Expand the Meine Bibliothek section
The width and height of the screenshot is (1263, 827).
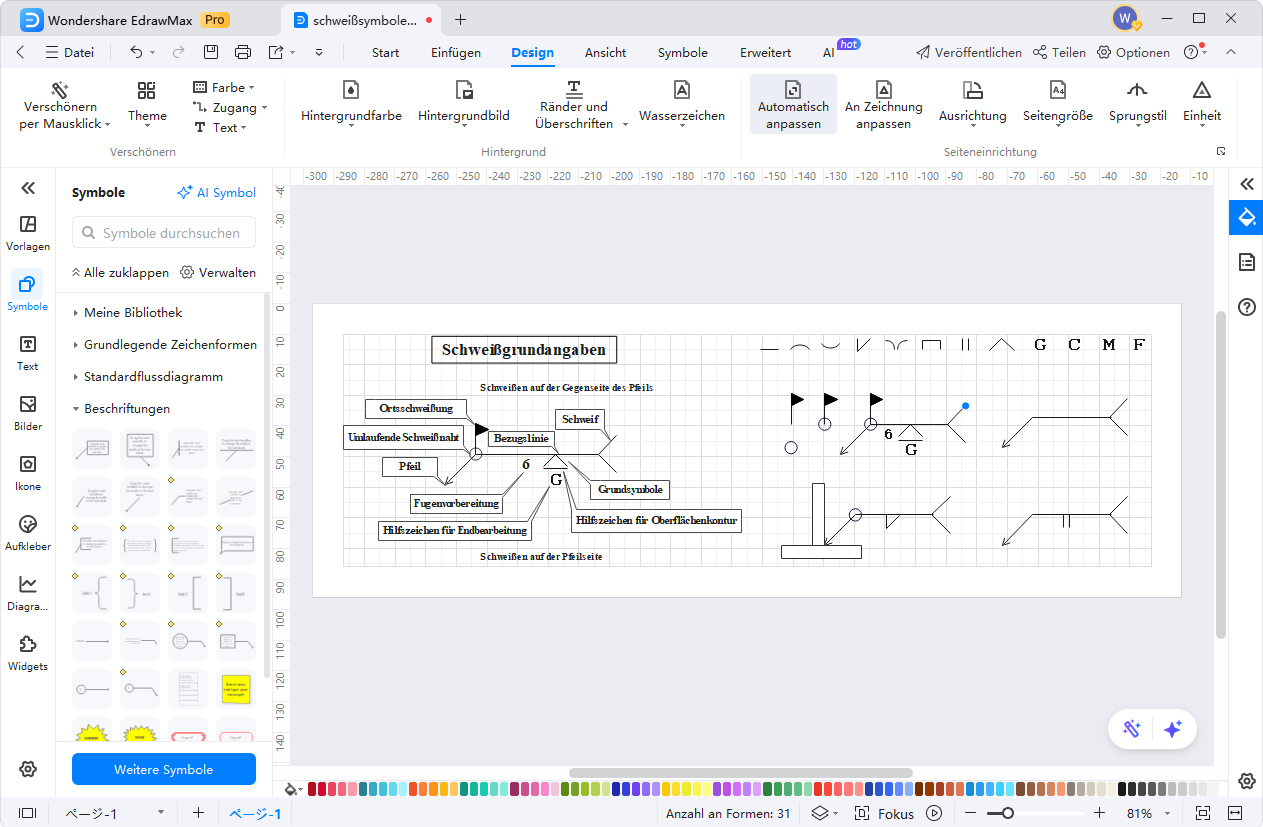point(132,313)
